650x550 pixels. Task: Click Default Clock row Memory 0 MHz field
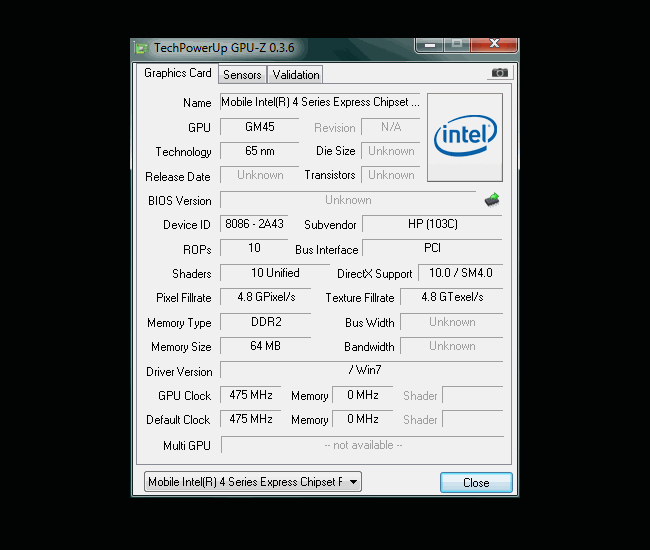tap(363, 419)
